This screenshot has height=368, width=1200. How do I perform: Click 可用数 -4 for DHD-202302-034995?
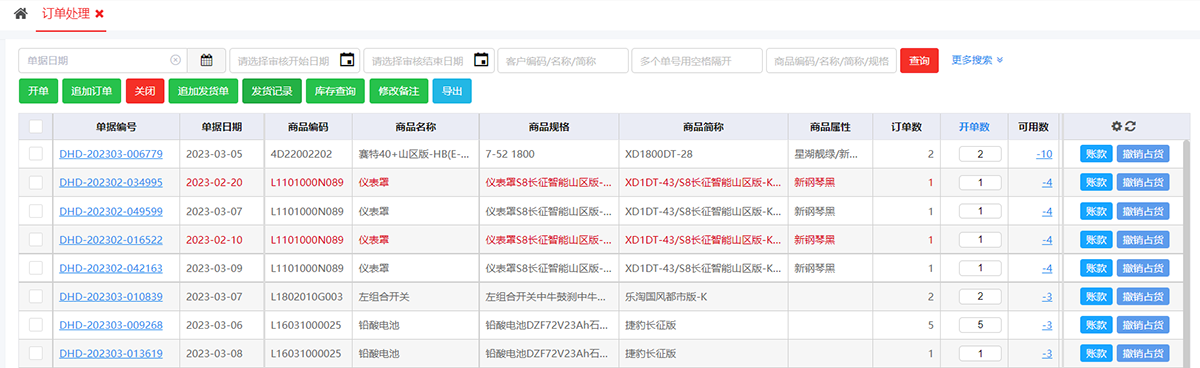coord(1047,183)
